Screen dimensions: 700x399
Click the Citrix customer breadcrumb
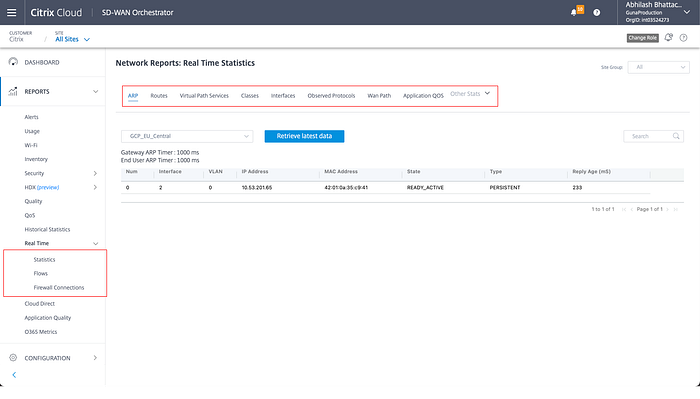16,39
